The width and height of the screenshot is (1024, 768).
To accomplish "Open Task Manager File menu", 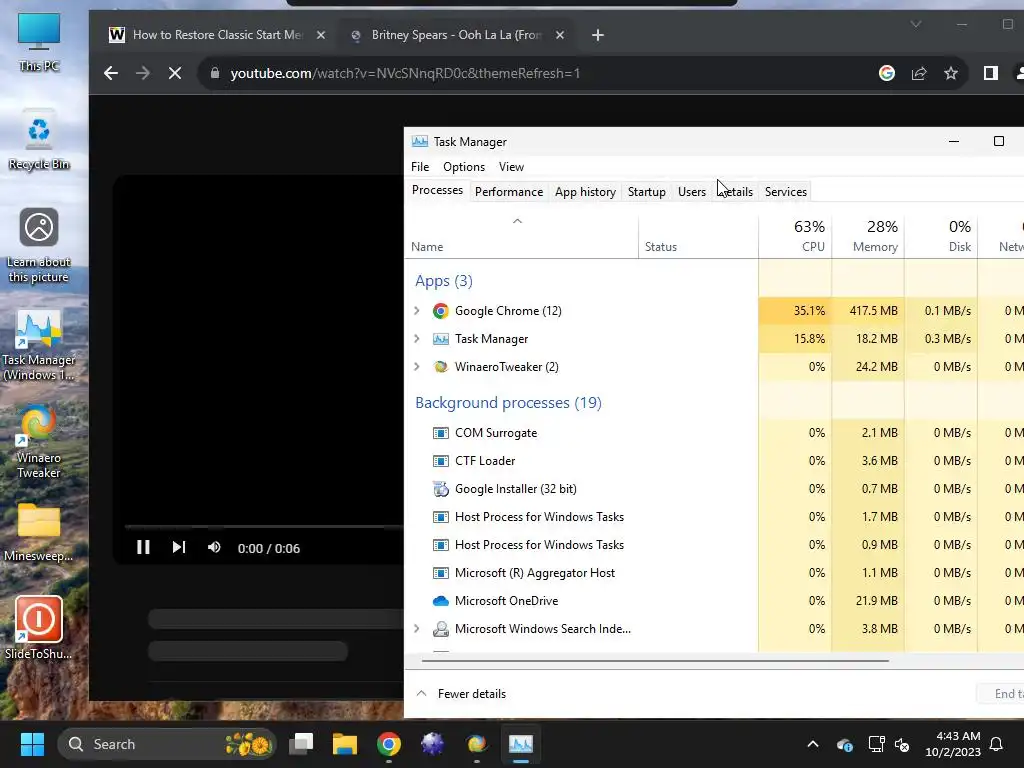I will point(420,167).
